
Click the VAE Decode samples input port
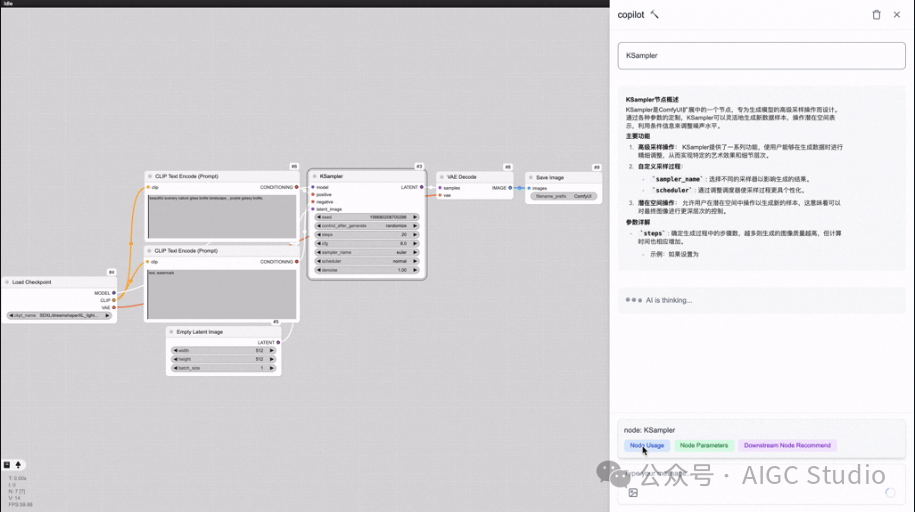[x=440, y=188]
